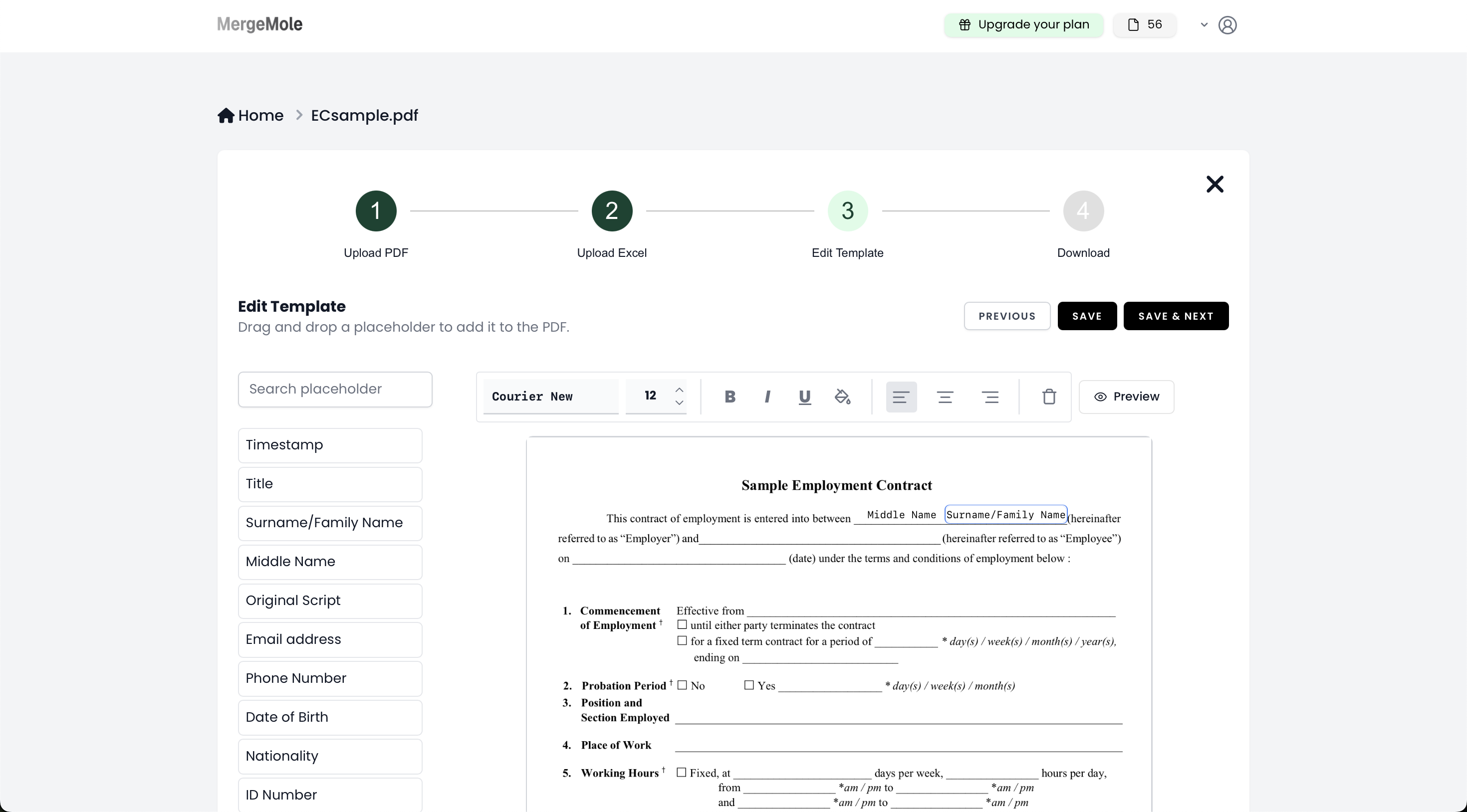Image resolution: width=1467 pixels, height=812 pixels.
Task: Click the Preview button
Action: [1127, 397]
